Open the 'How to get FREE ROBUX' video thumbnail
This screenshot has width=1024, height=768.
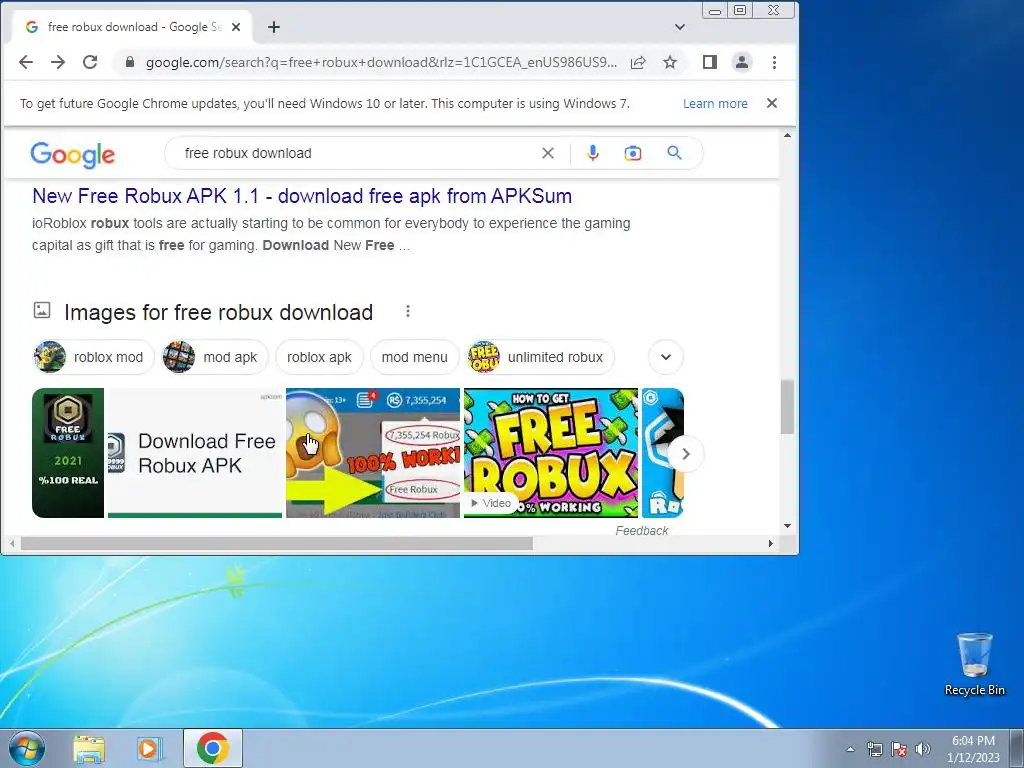tap(551, 453)
